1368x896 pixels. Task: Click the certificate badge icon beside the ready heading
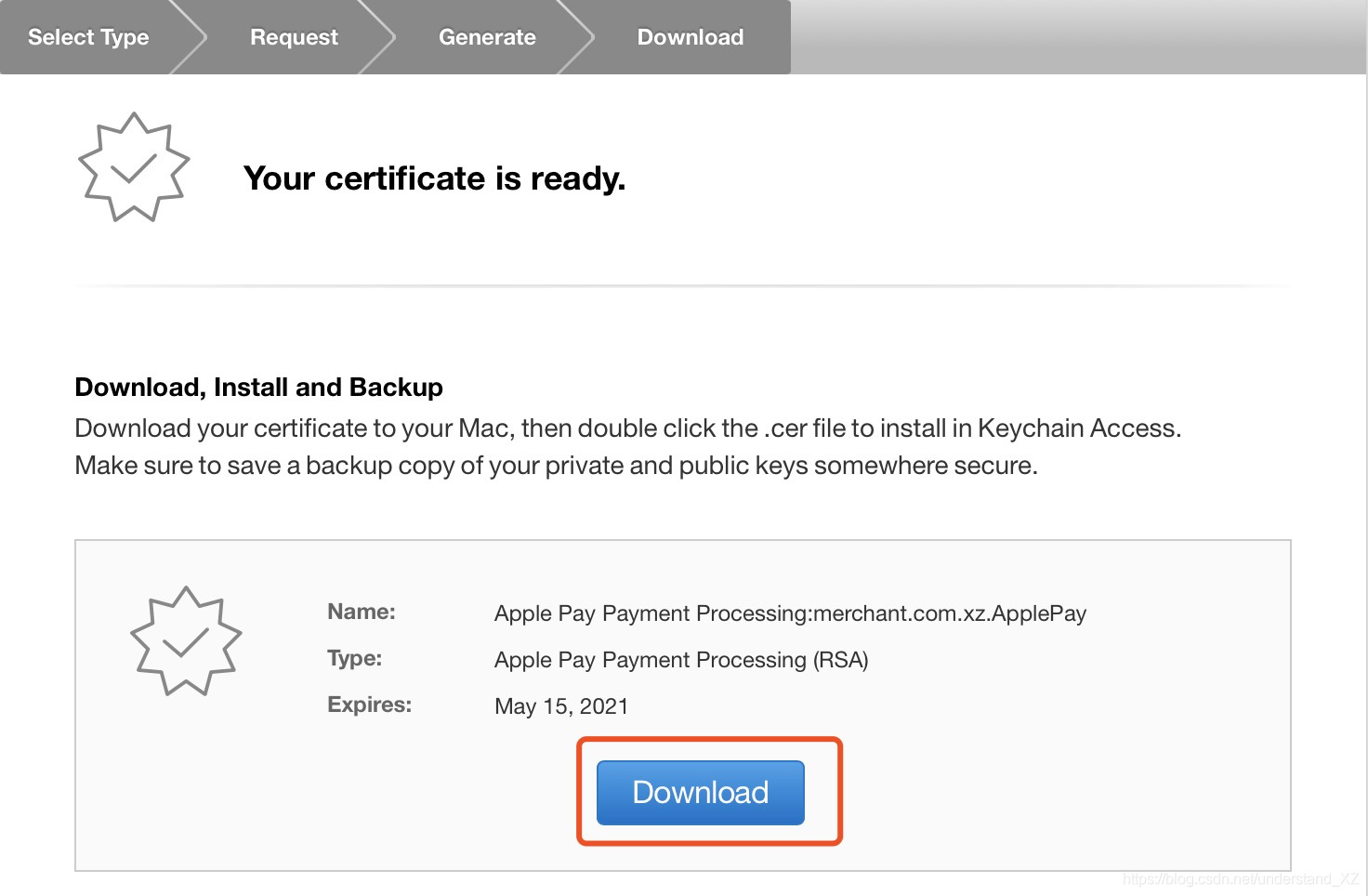pos(134,167)
